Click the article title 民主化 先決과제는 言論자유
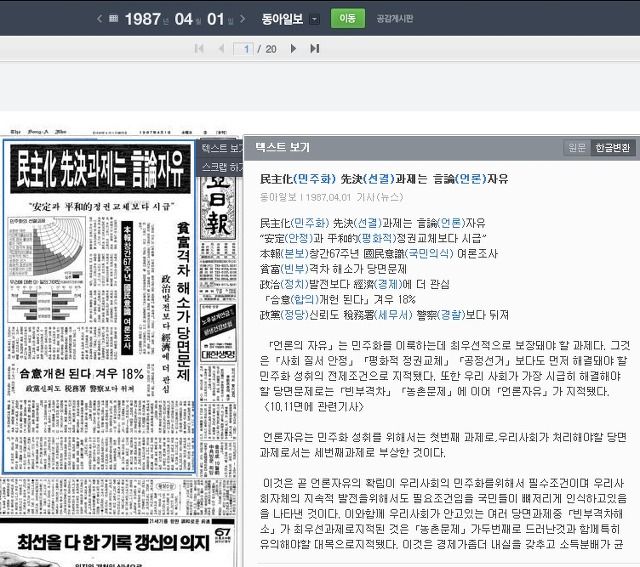Viewport: 640px width, 567px height. [384, 179]
